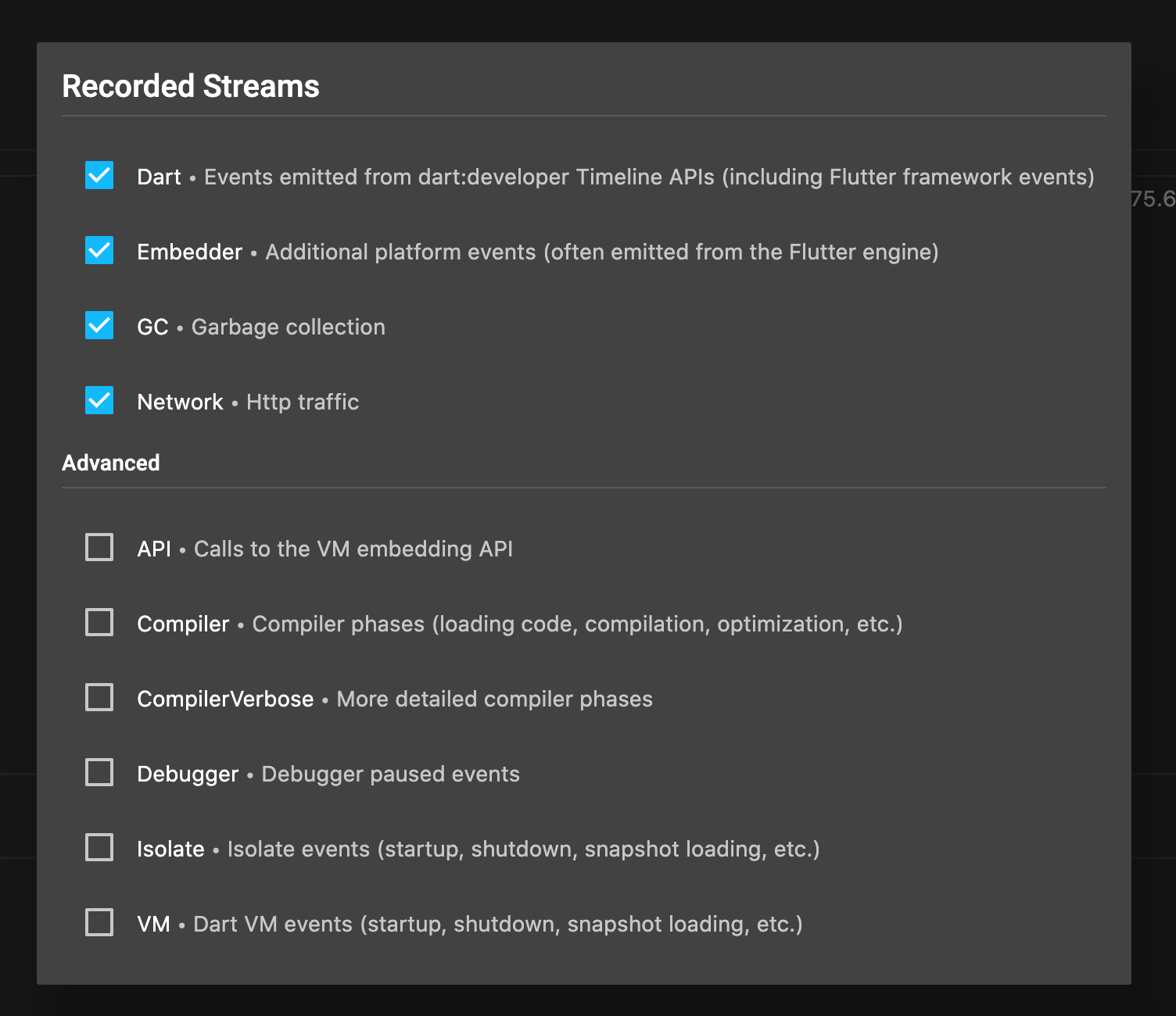This screenshot has width=1176, height=1016.
Task: Click the Debugger stream label
Action: (x=188, y=774)
